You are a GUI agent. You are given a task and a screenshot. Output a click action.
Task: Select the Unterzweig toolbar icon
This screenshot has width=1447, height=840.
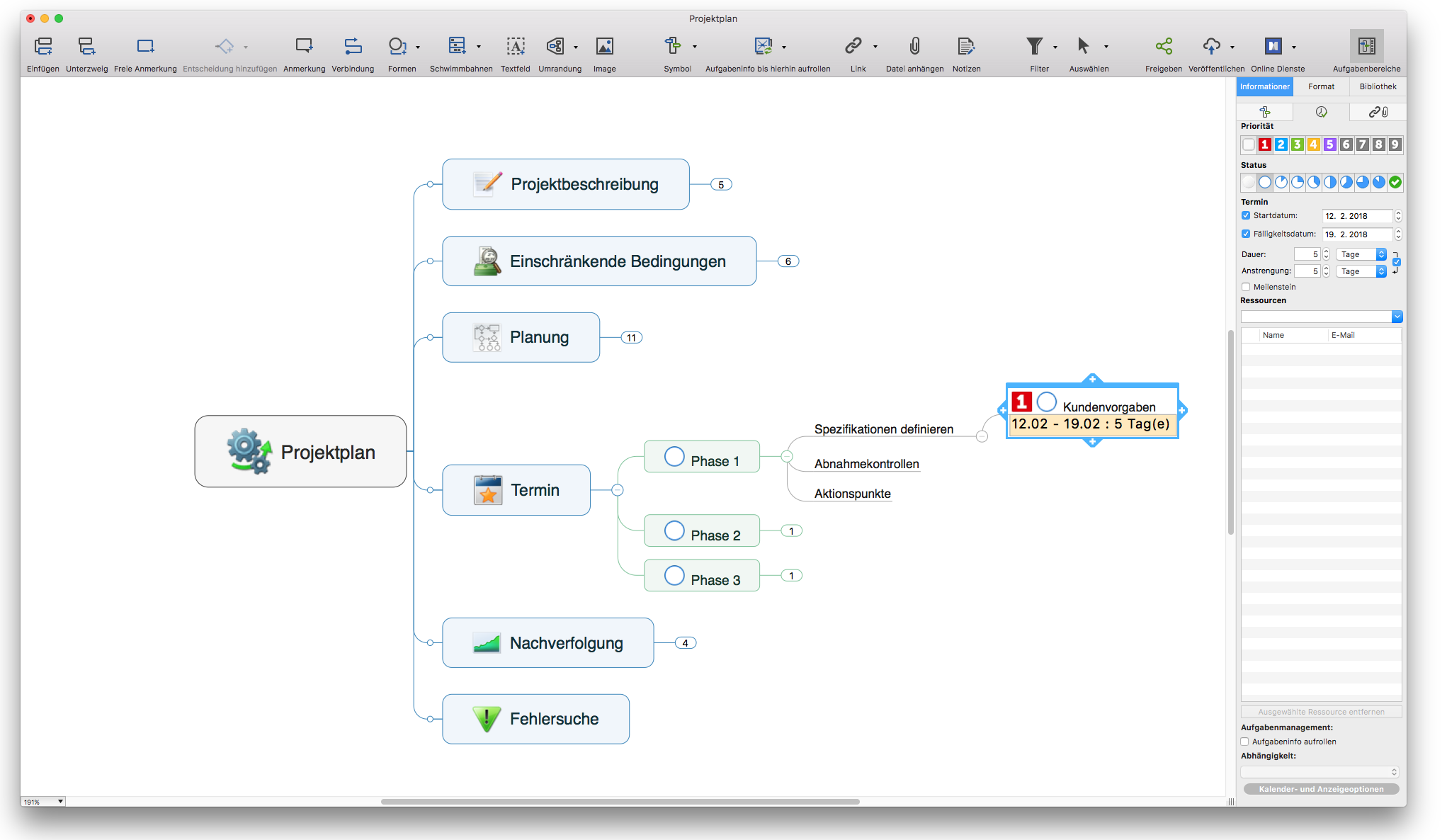pos(86,46)
